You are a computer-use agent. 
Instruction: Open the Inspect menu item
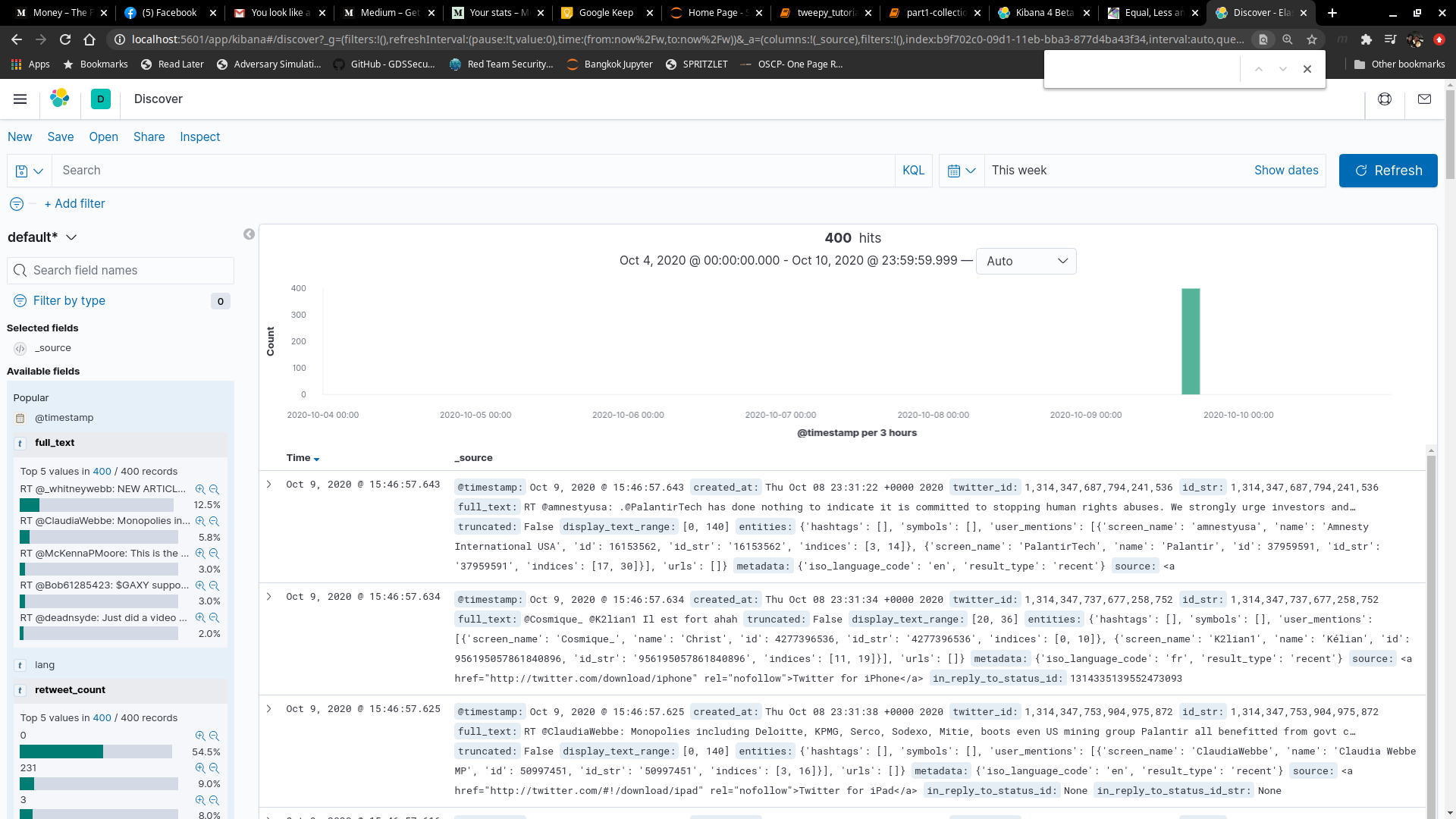pos(199,137)
